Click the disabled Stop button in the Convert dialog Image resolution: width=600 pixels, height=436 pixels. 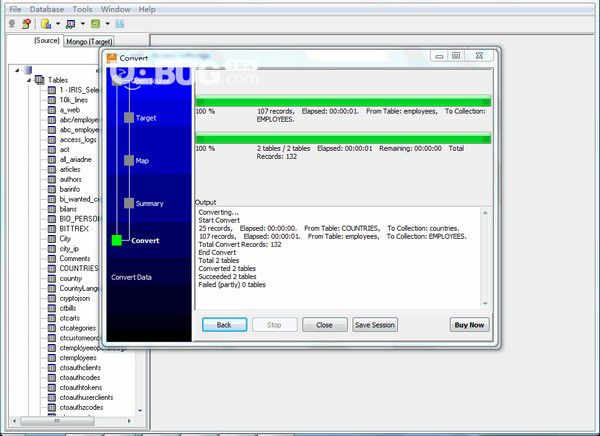(x=274, y=325)
